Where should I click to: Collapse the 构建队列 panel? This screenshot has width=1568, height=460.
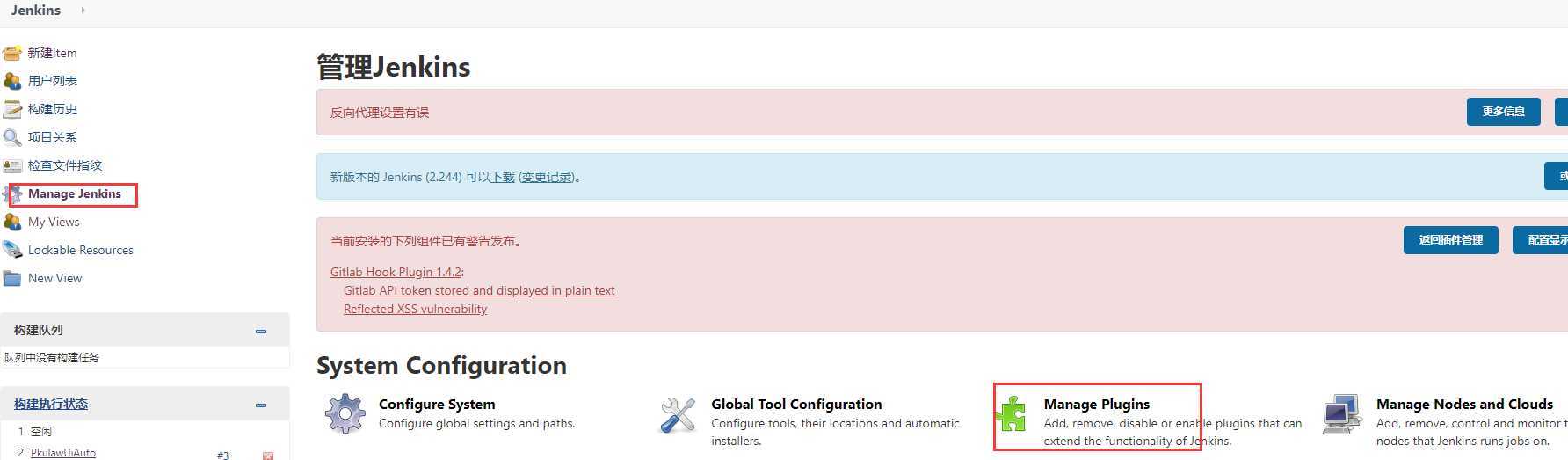pos(261,331)
